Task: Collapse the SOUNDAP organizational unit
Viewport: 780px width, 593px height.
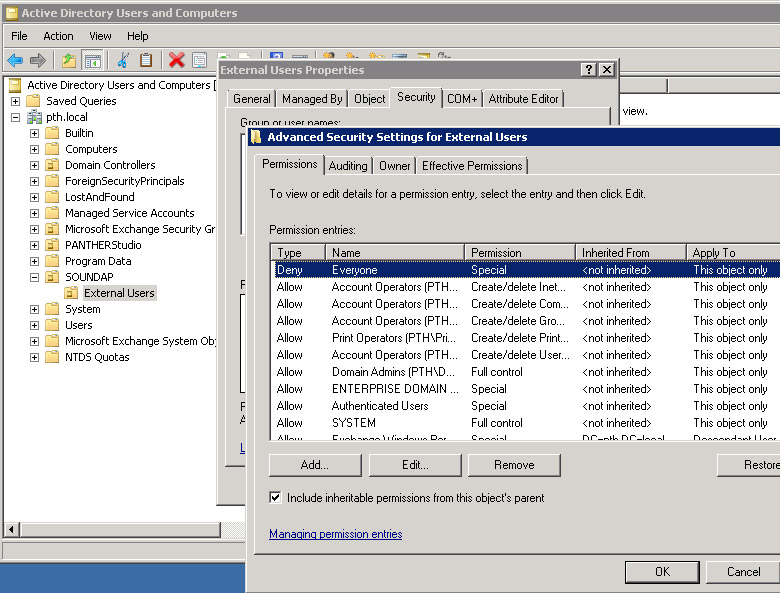Action: click(34, 278)
